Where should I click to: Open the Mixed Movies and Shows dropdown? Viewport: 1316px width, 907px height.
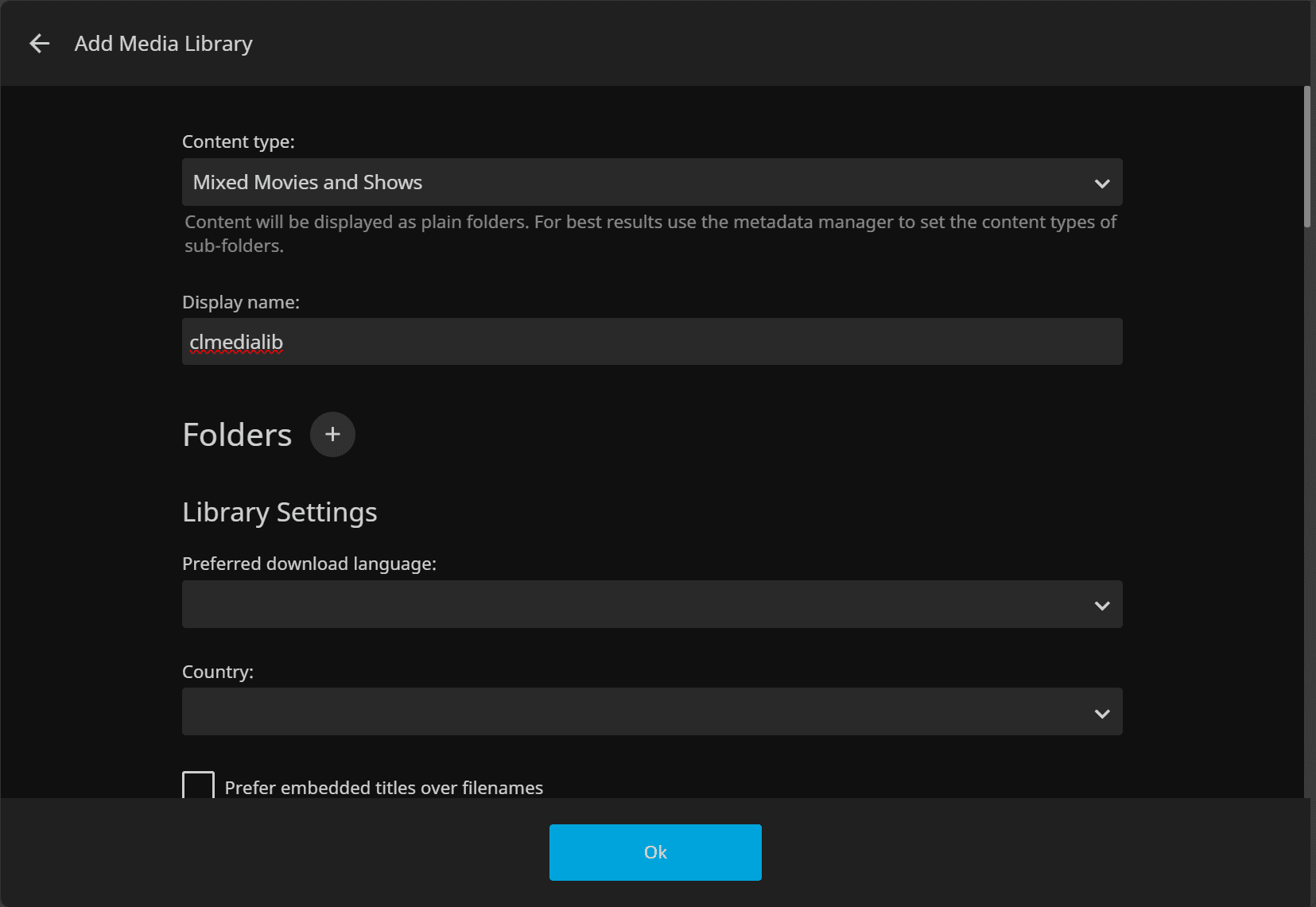[636, 182]
